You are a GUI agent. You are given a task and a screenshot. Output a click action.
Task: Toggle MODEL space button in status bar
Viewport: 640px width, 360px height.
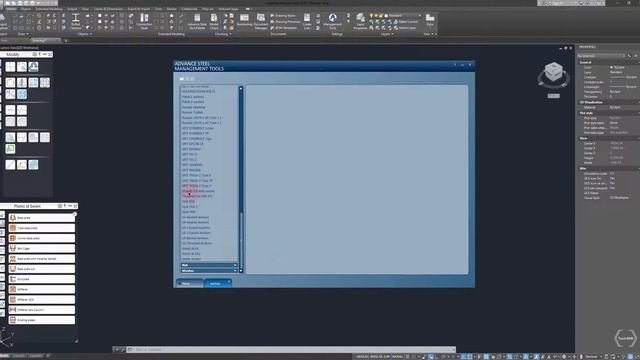pos(397,357)
